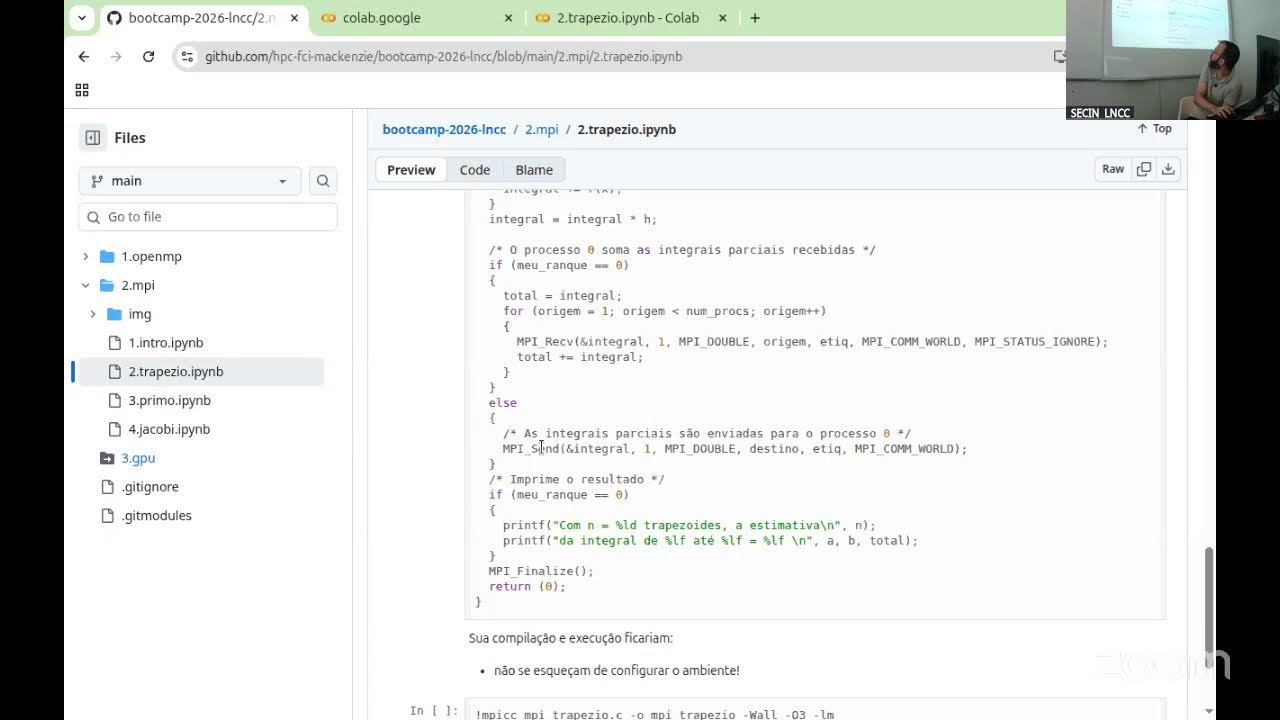Go to the 2.mpi breadcrumb folder
This screenshot has height=720, width=1280.
[542, 130]
